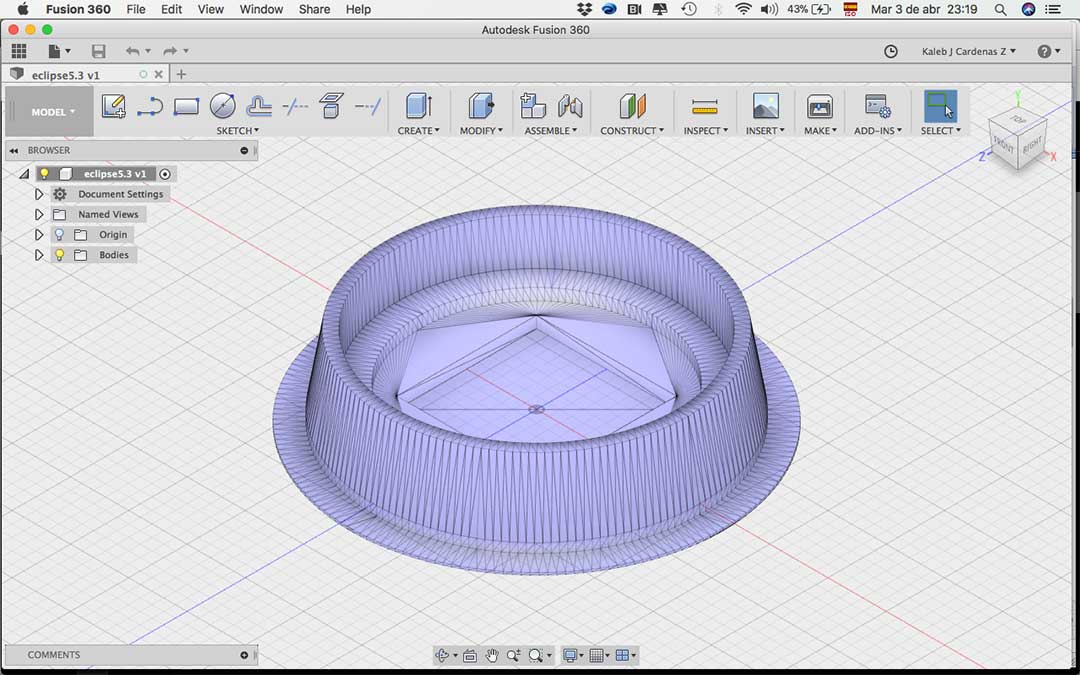Select the Create Sketch tool
Image resolution: width=1080 pixels, height=675 pixels.
(114, 106)
